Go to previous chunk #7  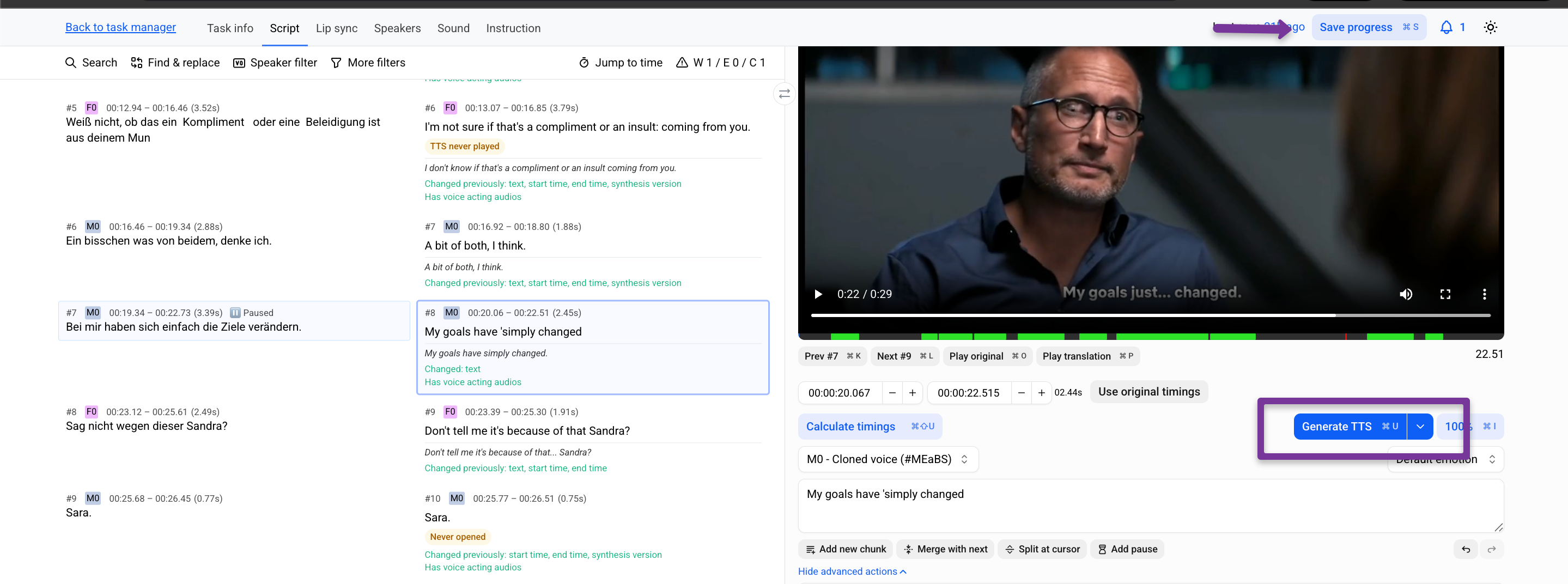pos(832,356)
